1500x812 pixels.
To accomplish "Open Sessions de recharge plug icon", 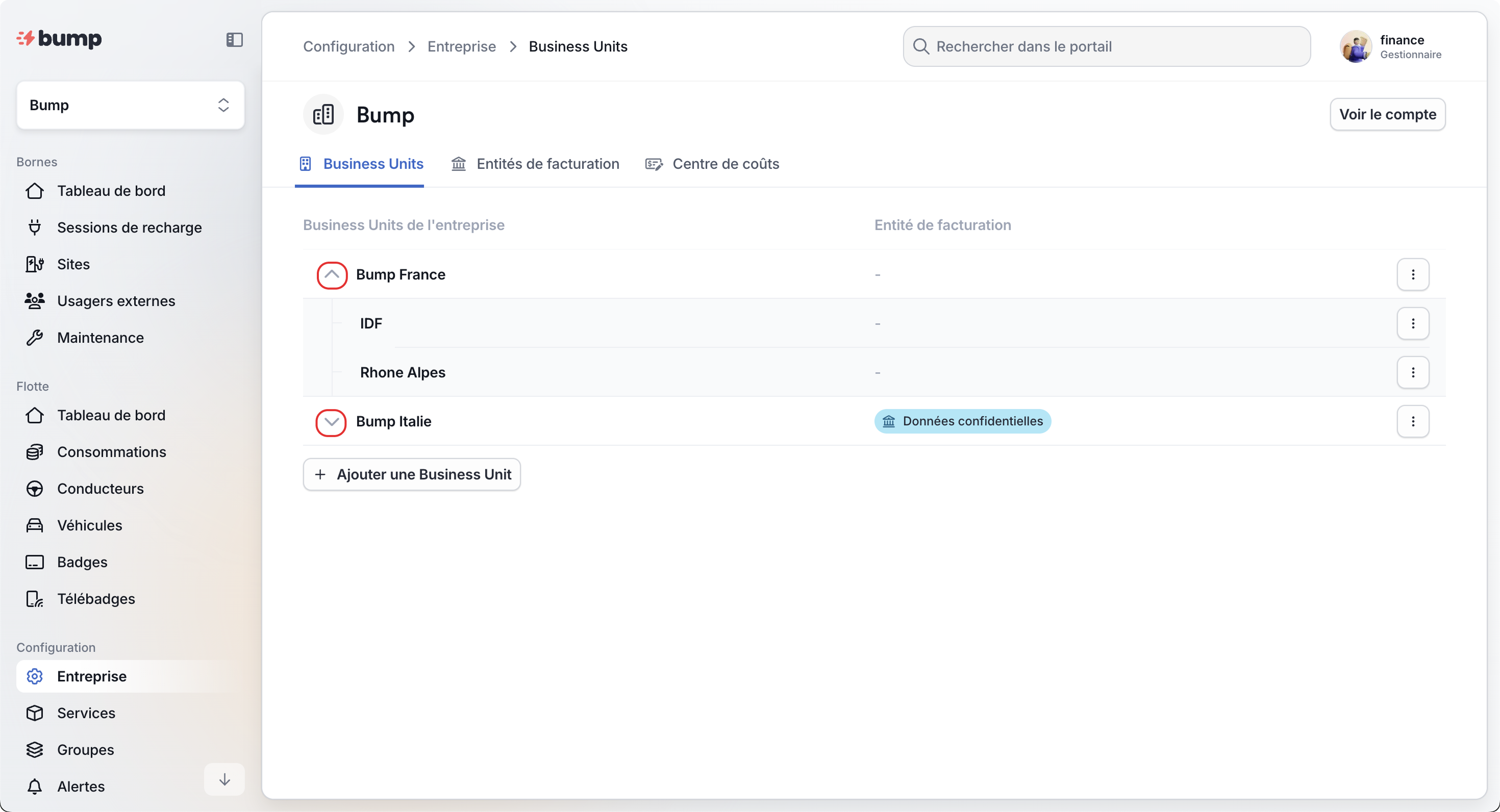I will click(x=34, y=227).
